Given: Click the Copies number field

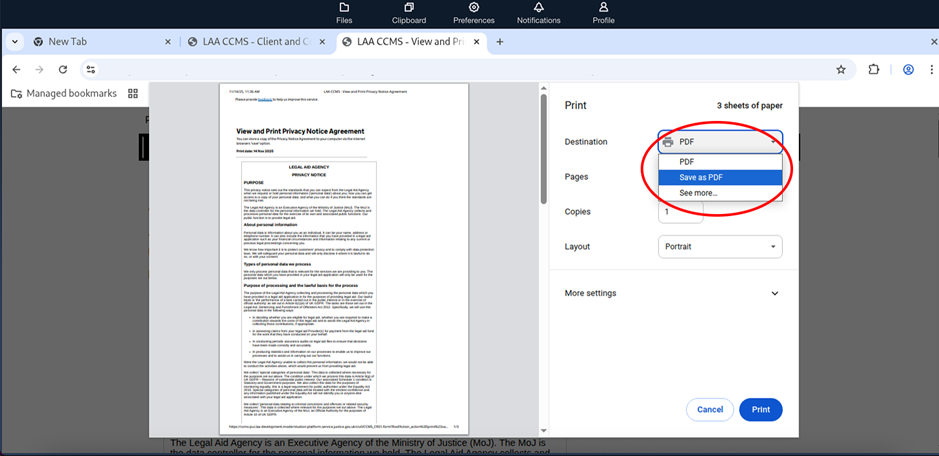Looking at the screenshot, I should [x=680, y=212].
